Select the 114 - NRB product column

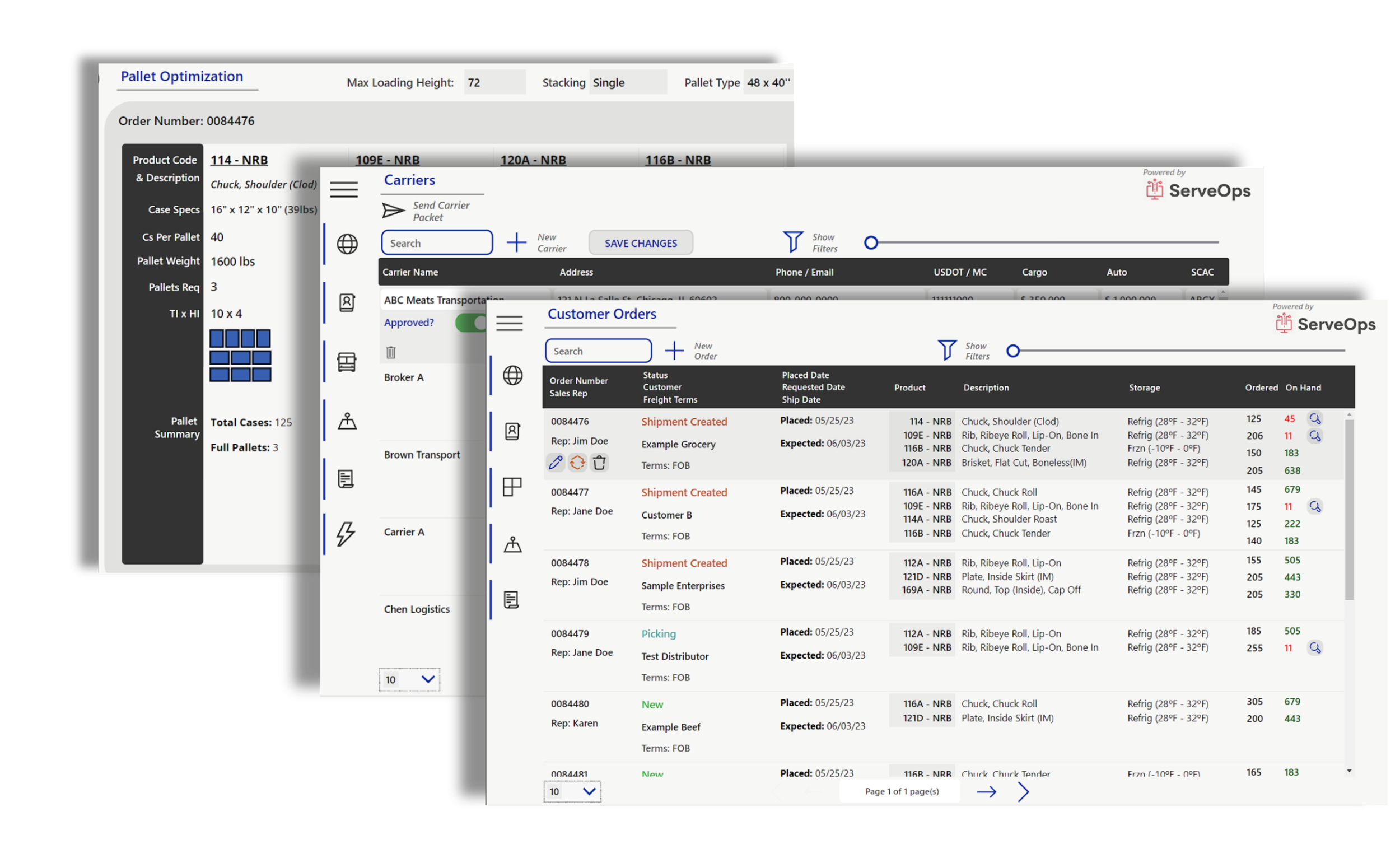coord(239,160)
